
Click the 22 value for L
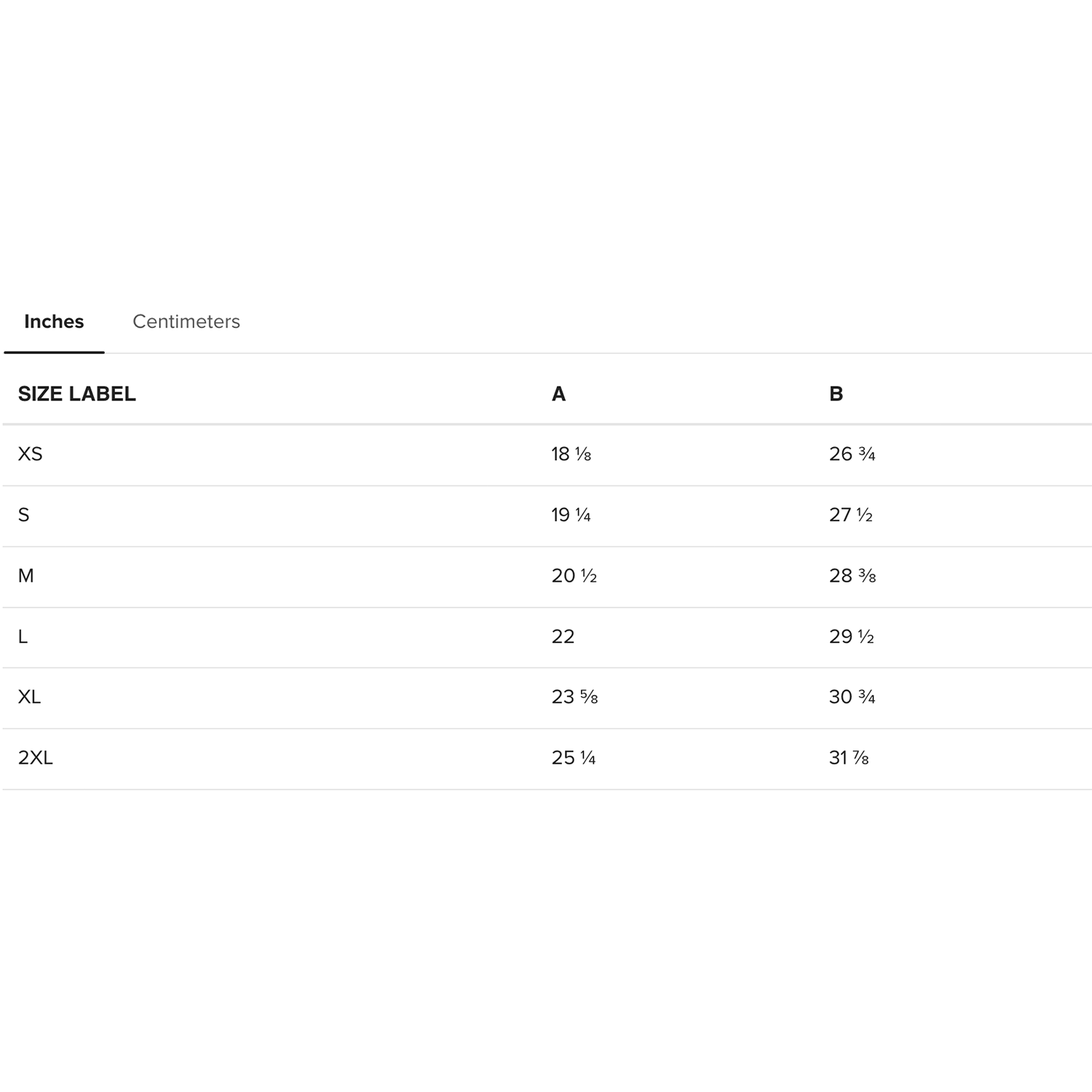(x=563, y=637)
